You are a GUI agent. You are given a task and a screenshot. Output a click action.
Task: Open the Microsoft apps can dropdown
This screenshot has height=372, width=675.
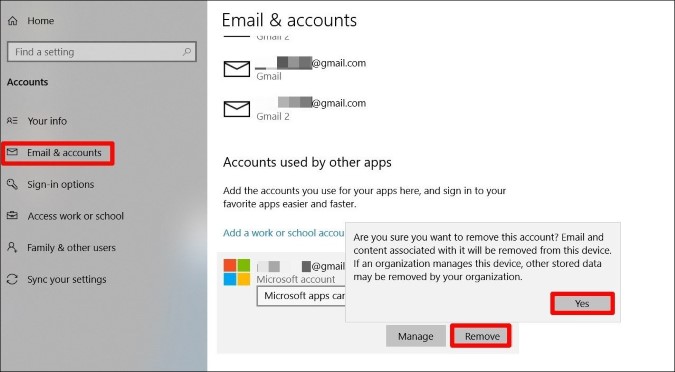pyautogui.click(x=301, y=296)
